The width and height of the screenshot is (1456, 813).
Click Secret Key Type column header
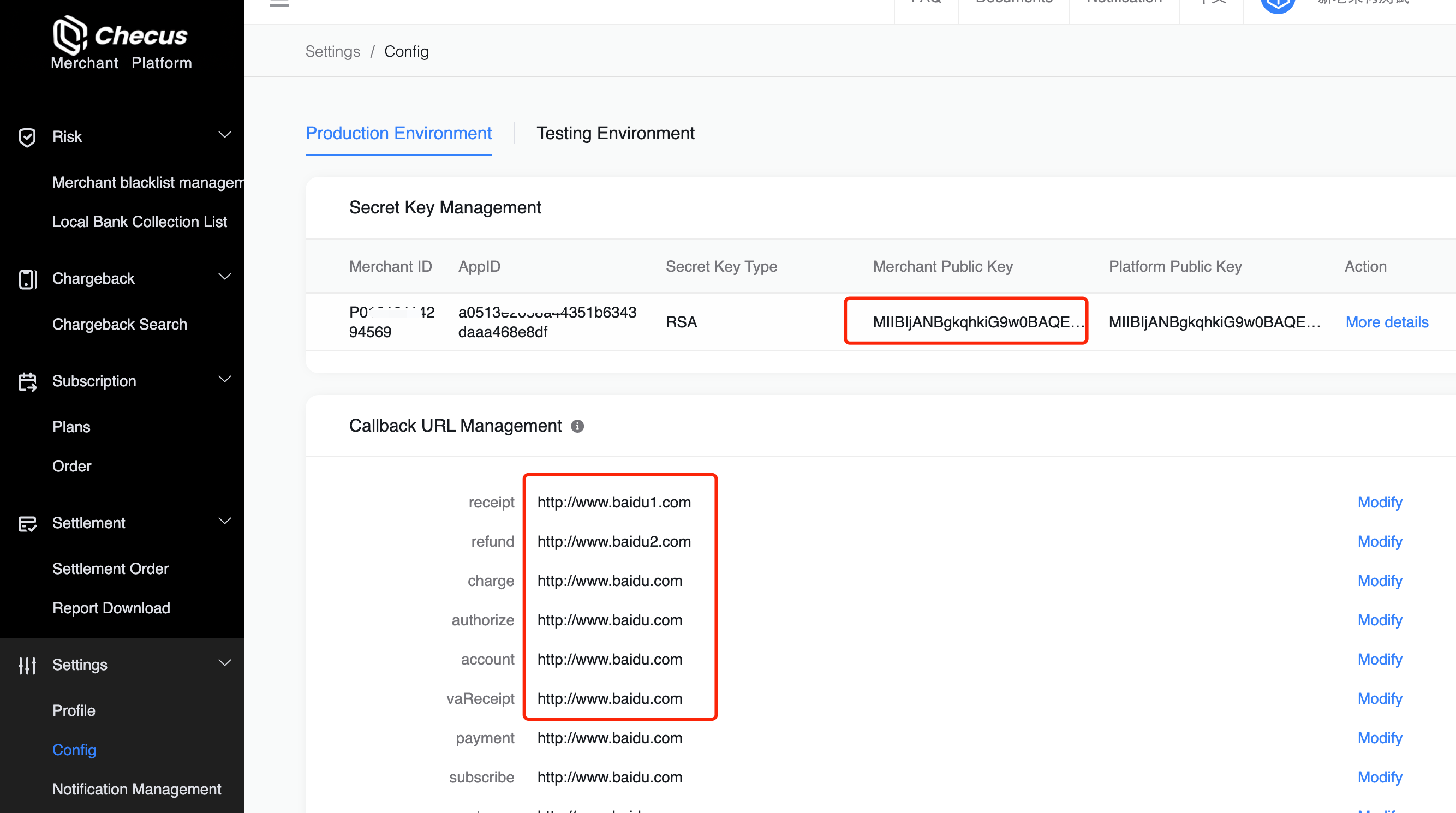721,267
